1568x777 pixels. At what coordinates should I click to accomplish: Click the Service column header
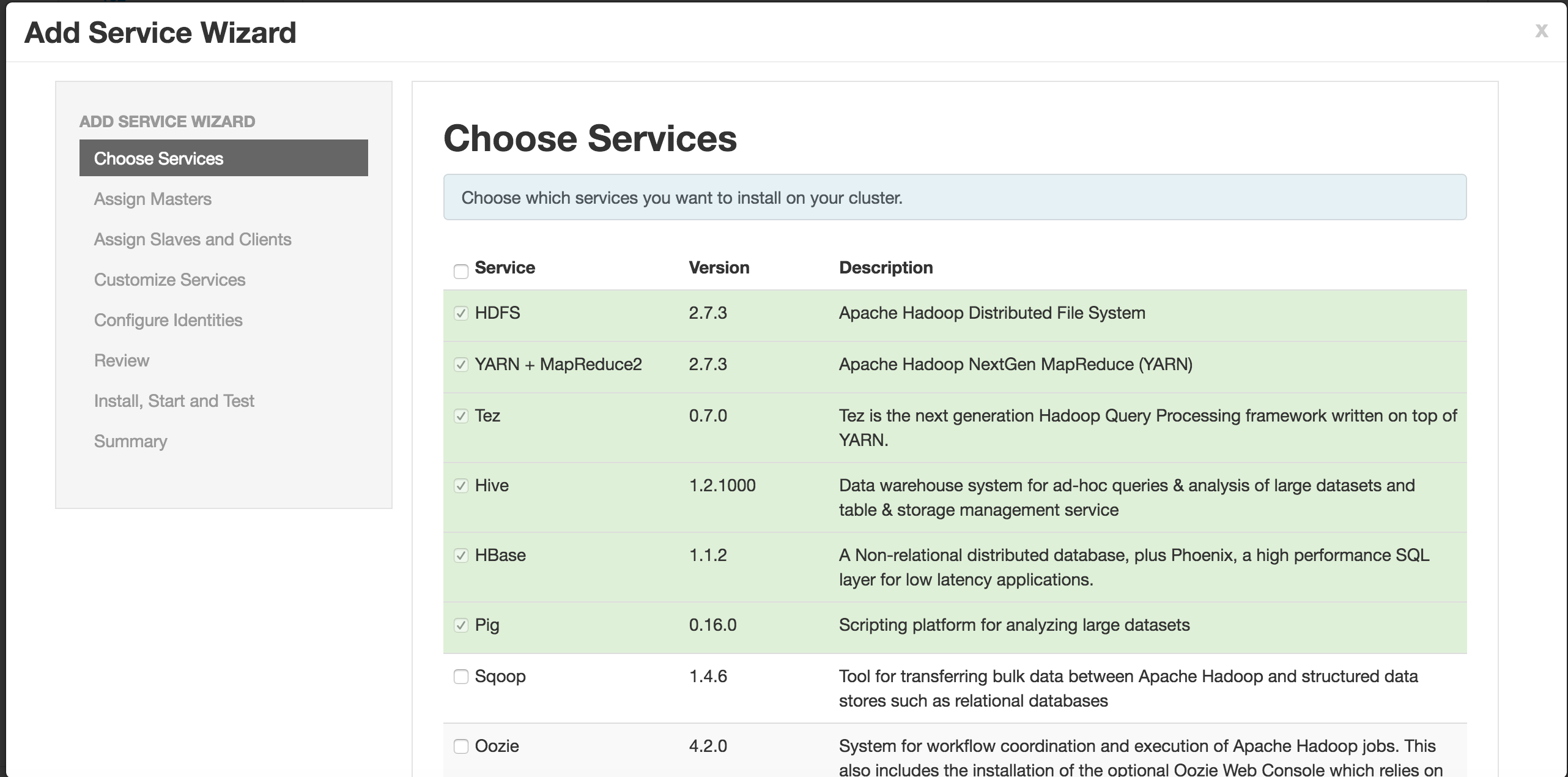click(505, 267)
